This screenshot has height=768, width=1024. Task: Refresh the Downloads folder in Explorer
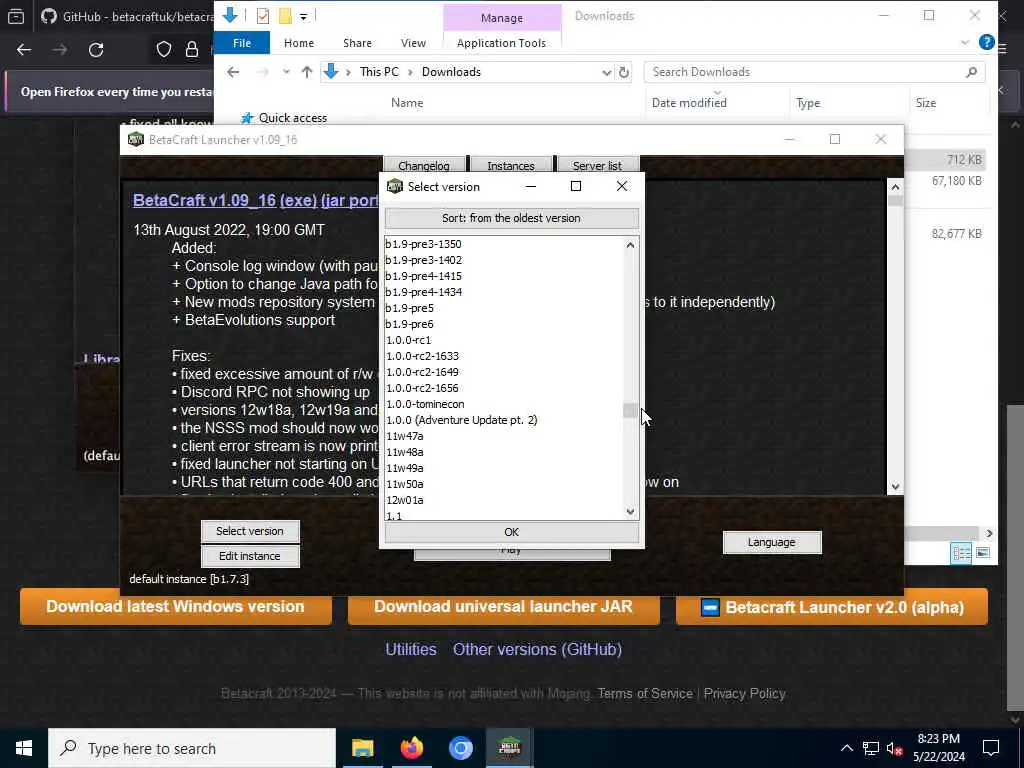(x=624, y=72)
